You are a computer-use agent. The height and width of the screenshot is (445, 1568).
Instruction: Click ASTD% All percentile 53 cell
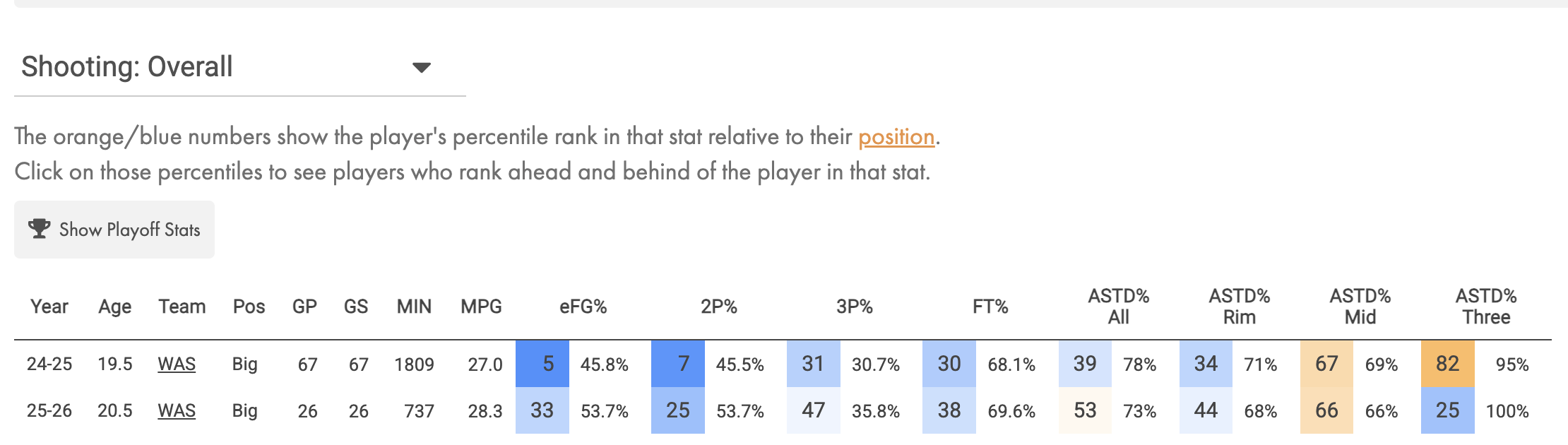1085,410
